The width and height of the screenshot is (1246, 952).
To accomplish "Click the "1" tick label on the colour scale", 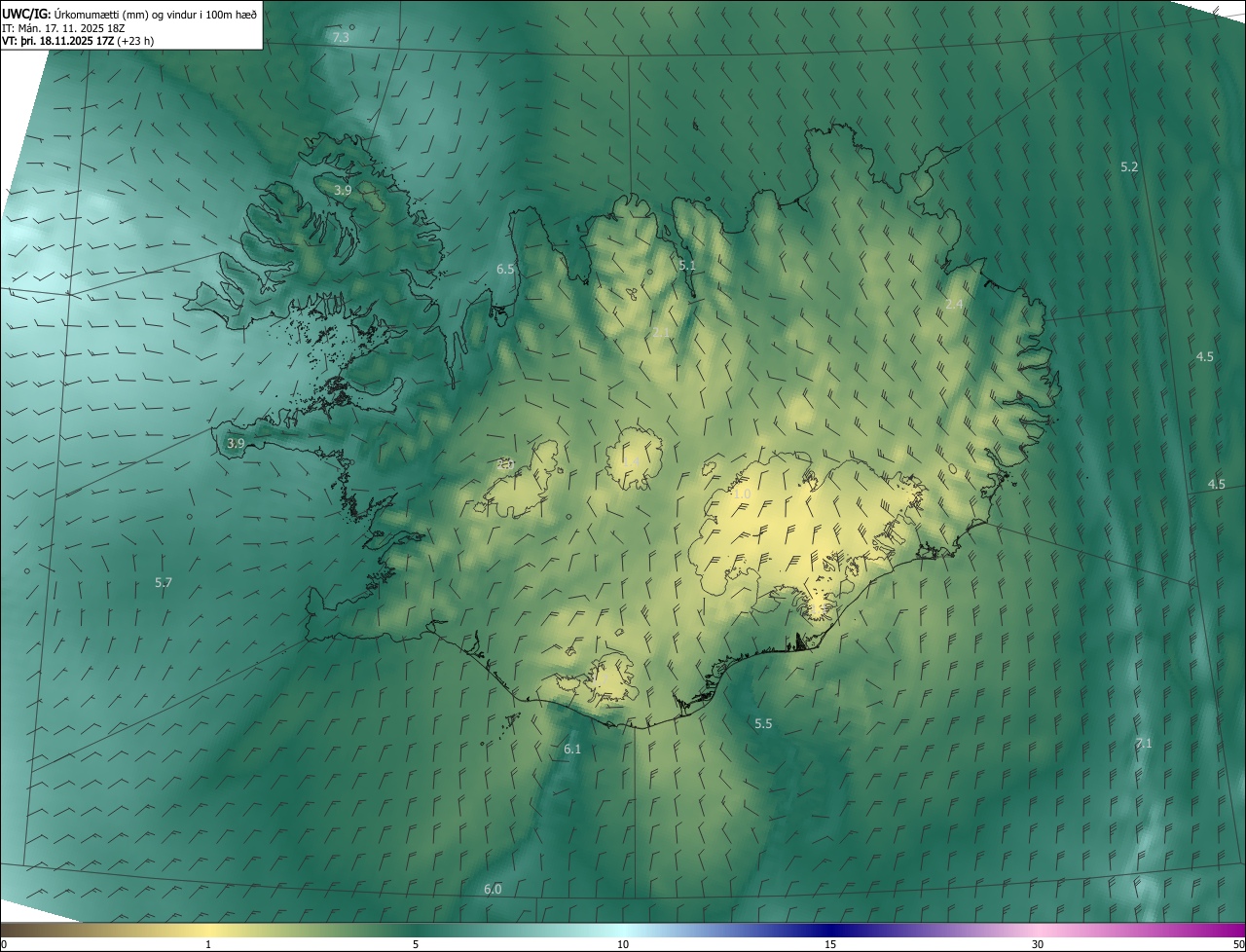I will point(208,944).
